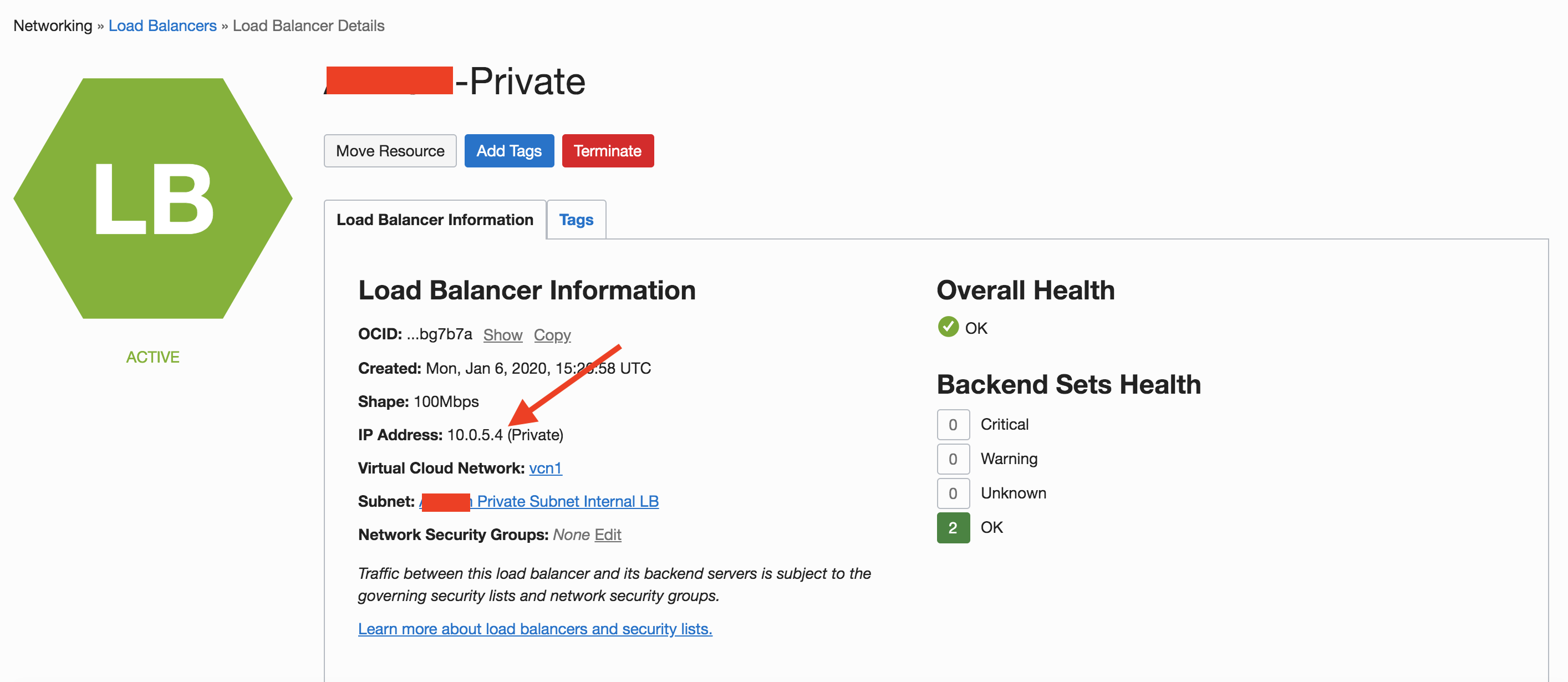Click the green Overall Health checkmark icon
The height and width of the screenshot is (682, 1568).
click(948, 327)
